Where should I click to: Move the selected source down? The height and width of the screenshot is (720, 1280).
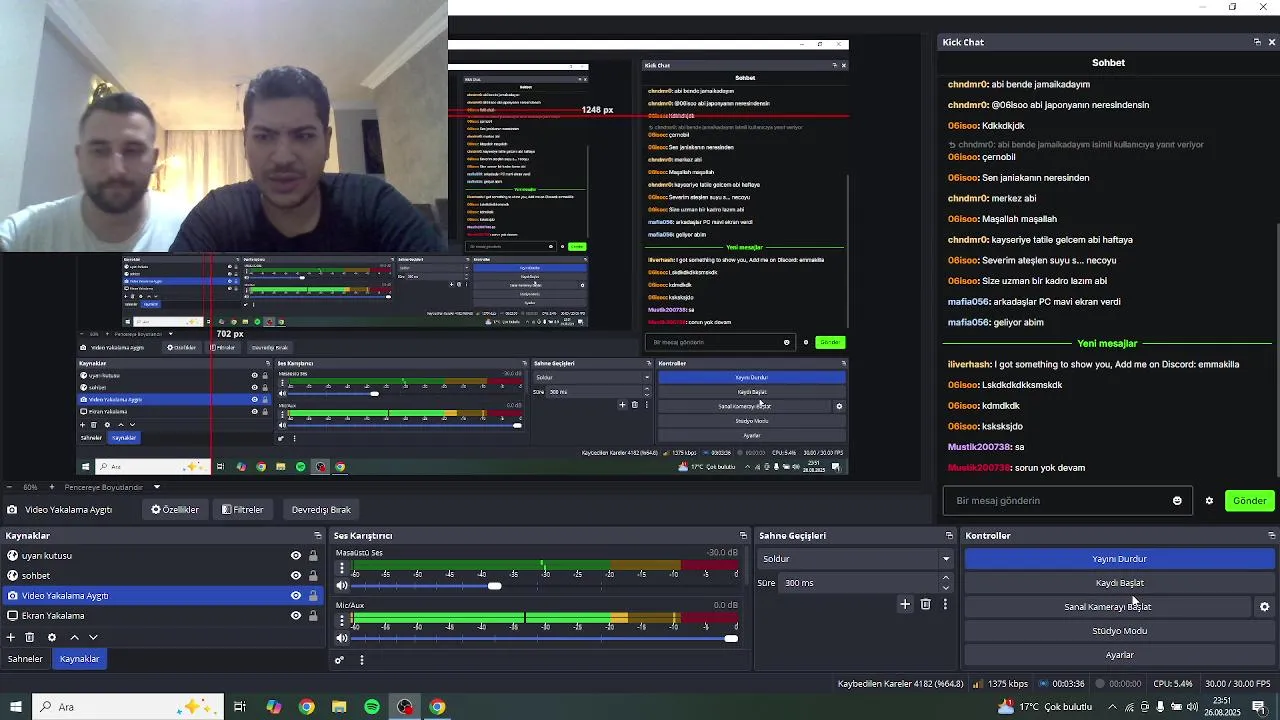point(93,637)
